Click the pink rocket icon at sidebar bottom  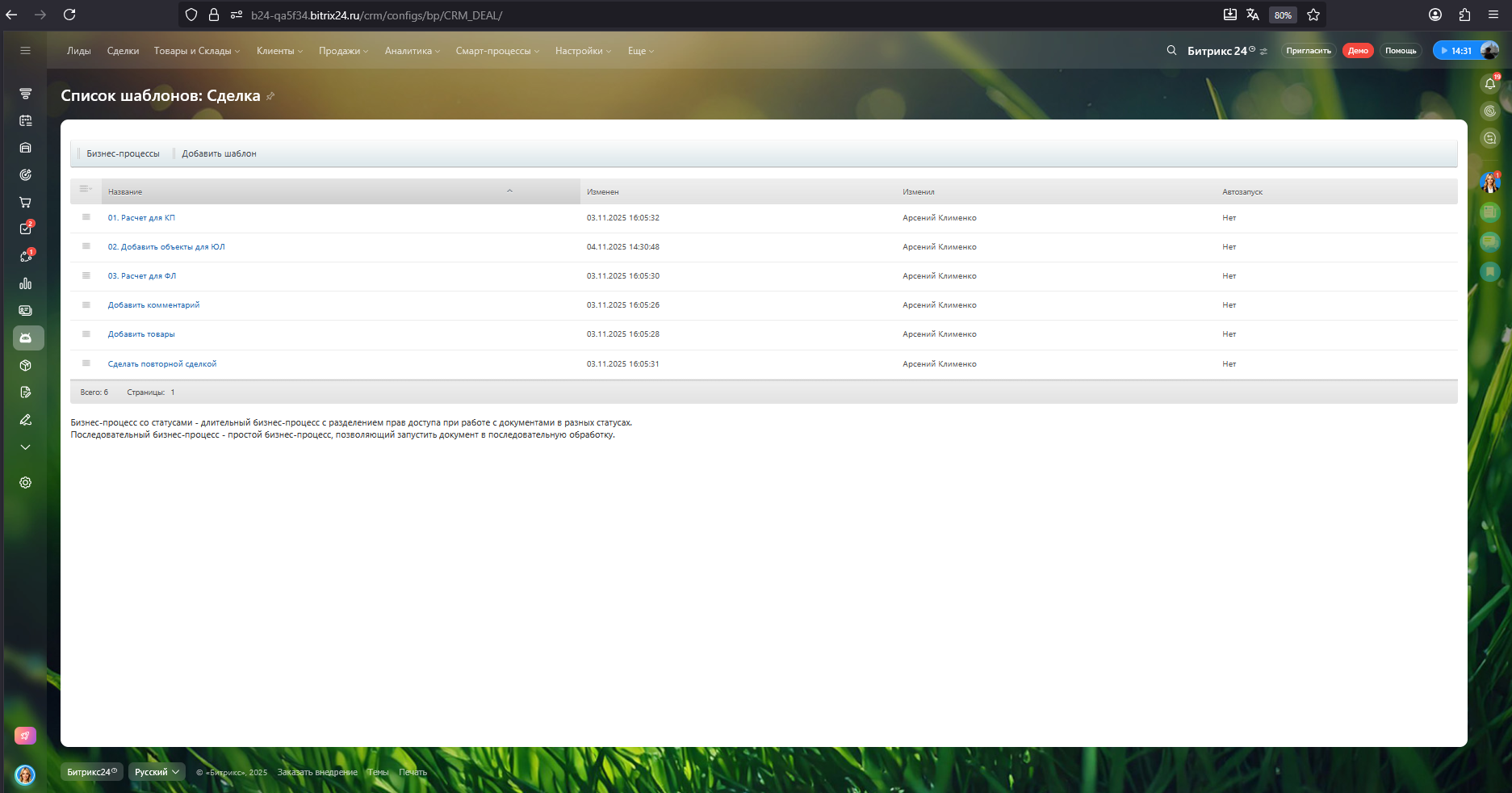(x=25, y=736)
